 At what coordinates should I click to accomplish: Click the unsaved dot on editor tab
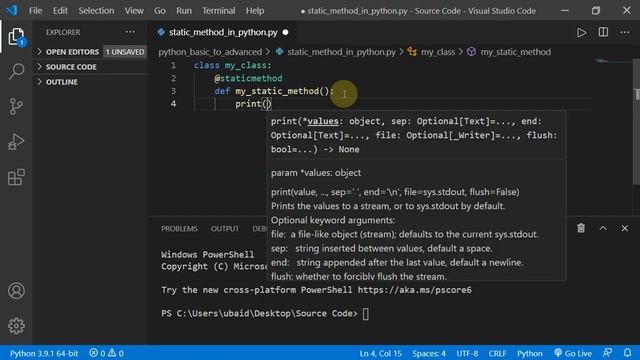pos(285,32)
